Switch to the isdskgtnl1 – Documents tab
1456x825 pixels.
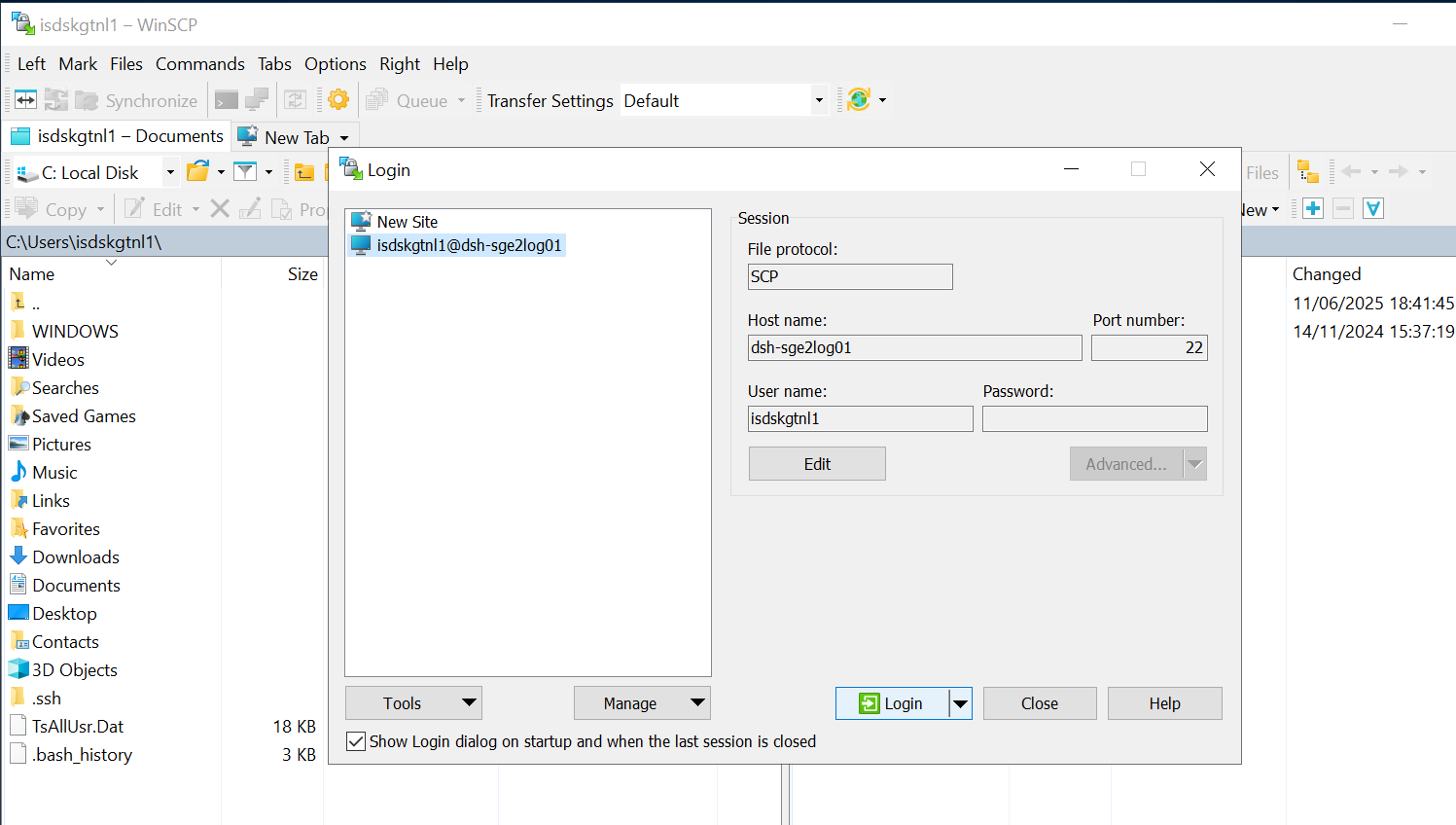[x=117, y=136]
